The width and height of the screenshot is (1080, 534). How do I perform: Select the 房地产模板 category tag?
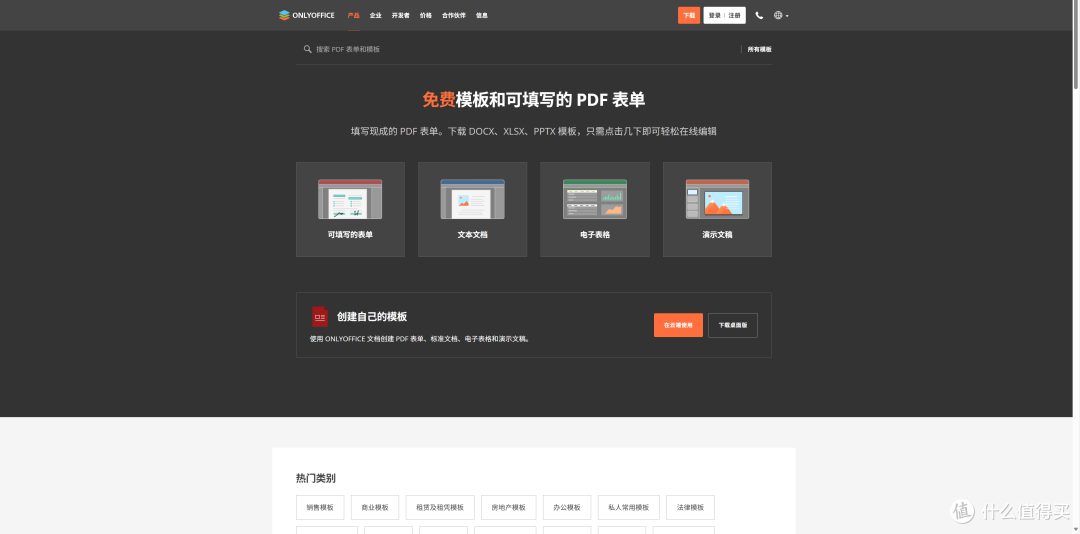(x=508, y=507)
